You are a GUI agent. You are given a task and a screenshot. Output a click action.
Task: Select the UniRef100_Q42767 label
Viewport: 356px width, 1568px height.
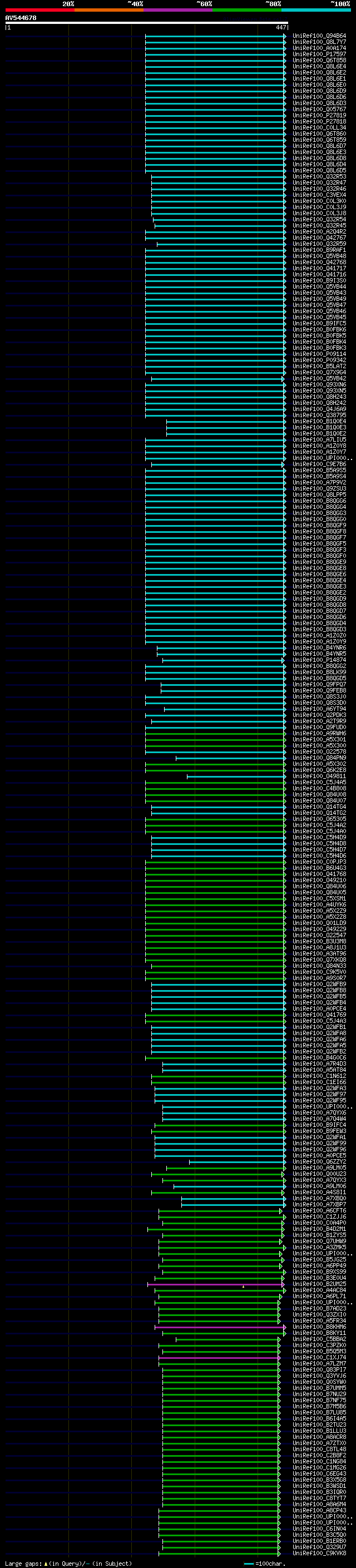point(319,238)
